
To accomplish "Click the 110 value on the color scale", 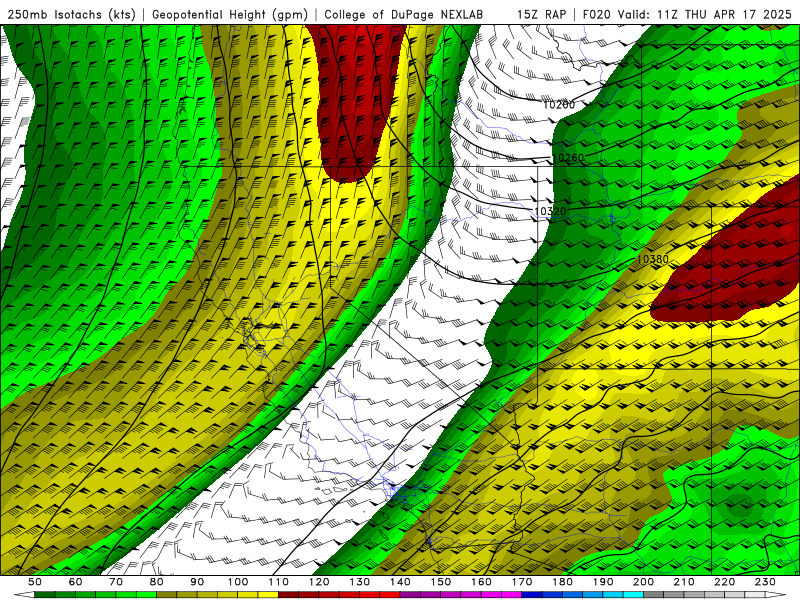I will pyautogui.click(x=279, y=582).
